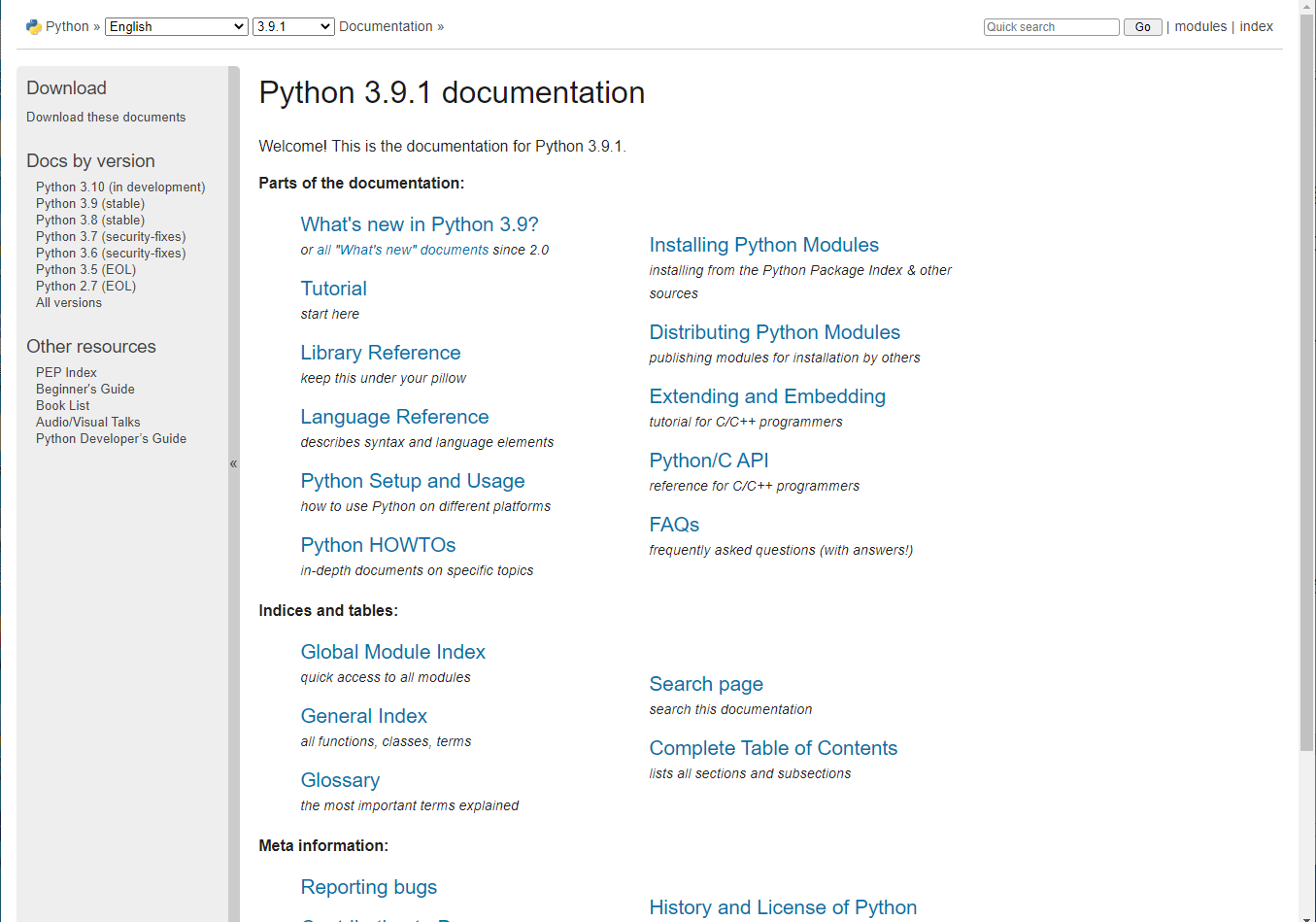Click Download these documents link
Screen dimensions: 1316x922
point(106,118)
